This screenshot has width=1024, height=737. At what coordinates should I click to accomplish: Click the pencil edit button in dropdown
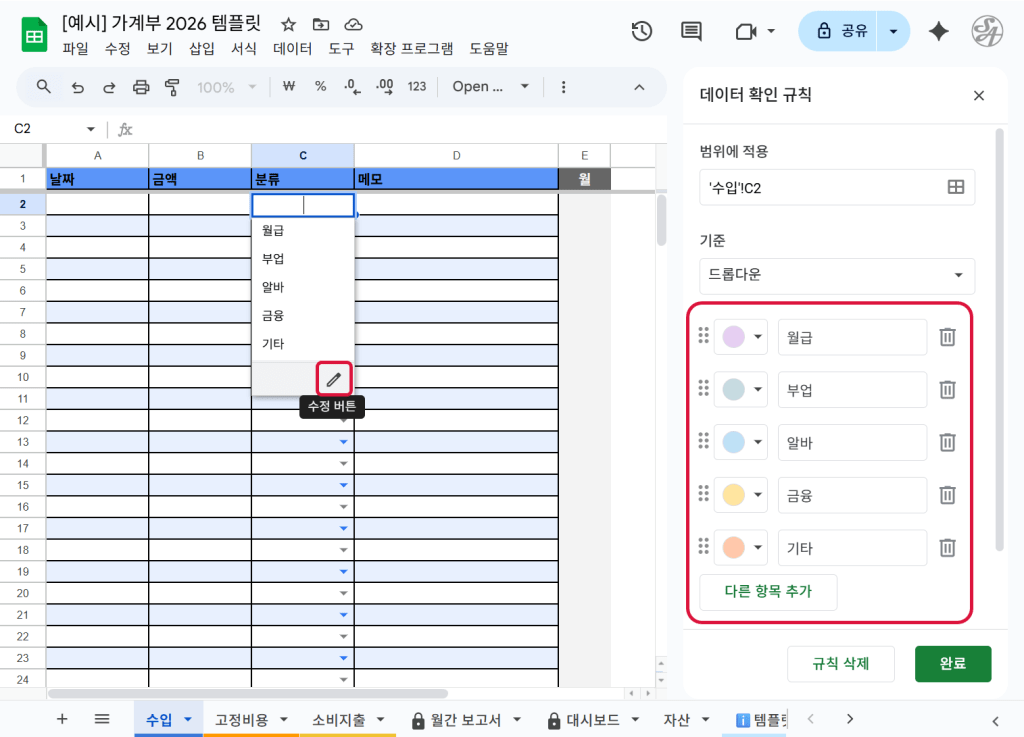(334, 379)
